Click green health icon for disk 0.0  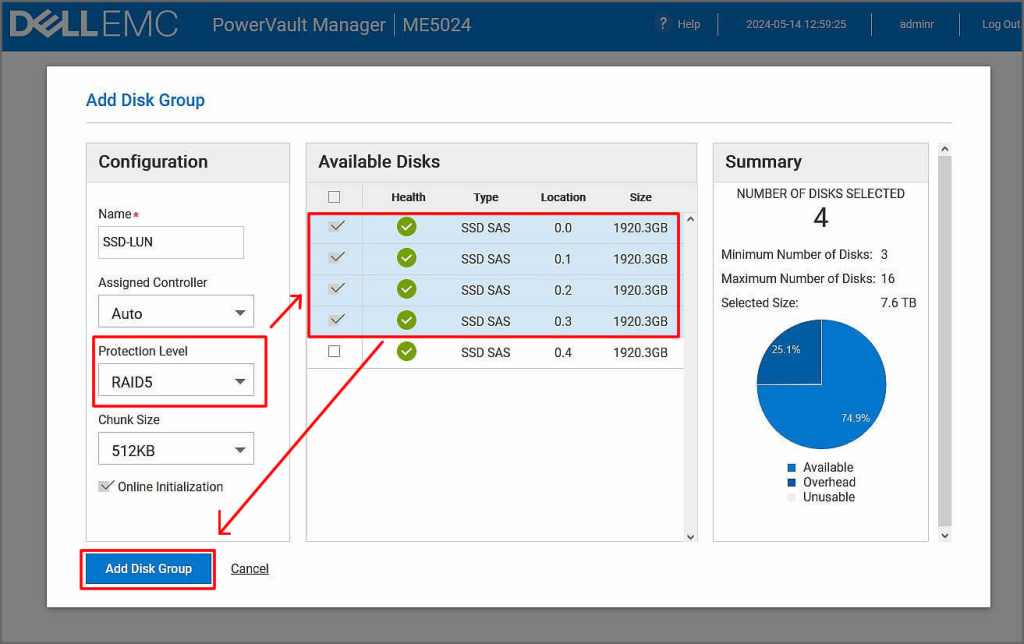click(x=406, y=227)
